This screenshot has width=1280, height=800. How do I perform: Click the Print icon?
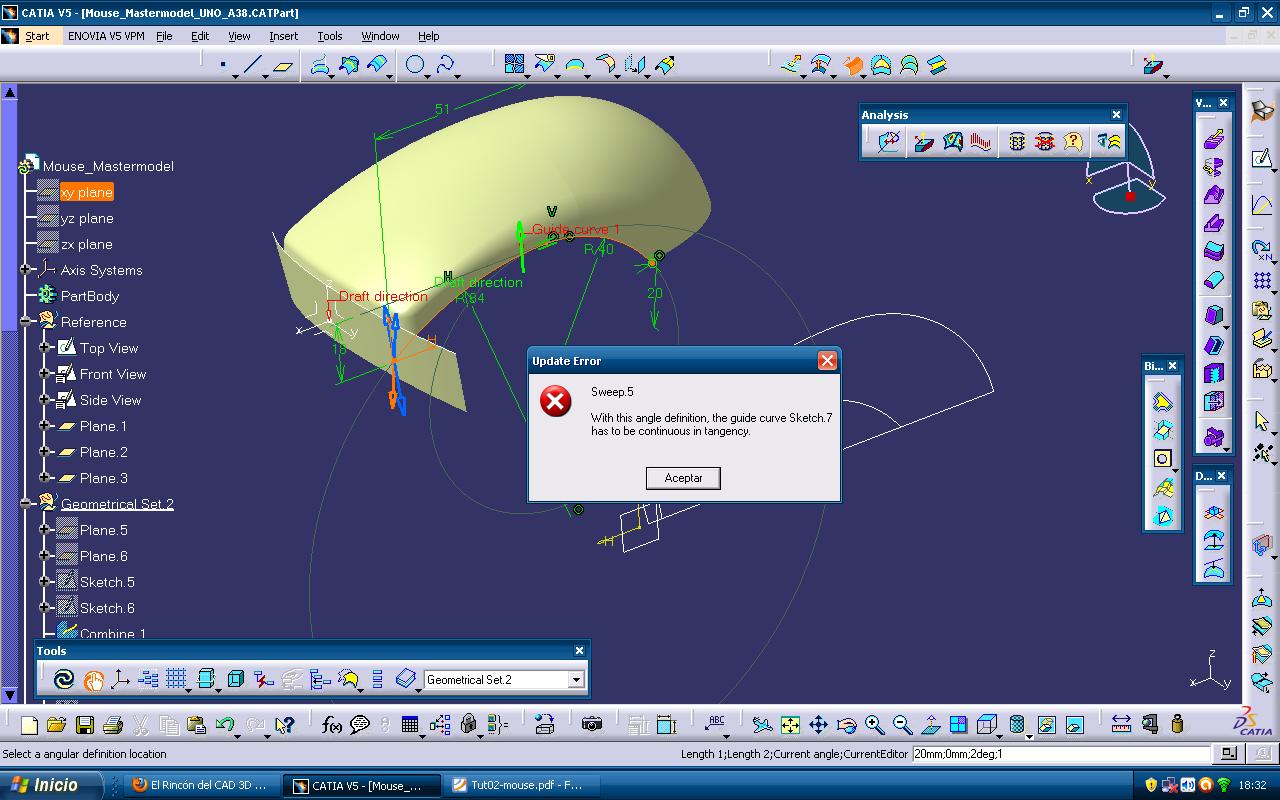[112, 725]
